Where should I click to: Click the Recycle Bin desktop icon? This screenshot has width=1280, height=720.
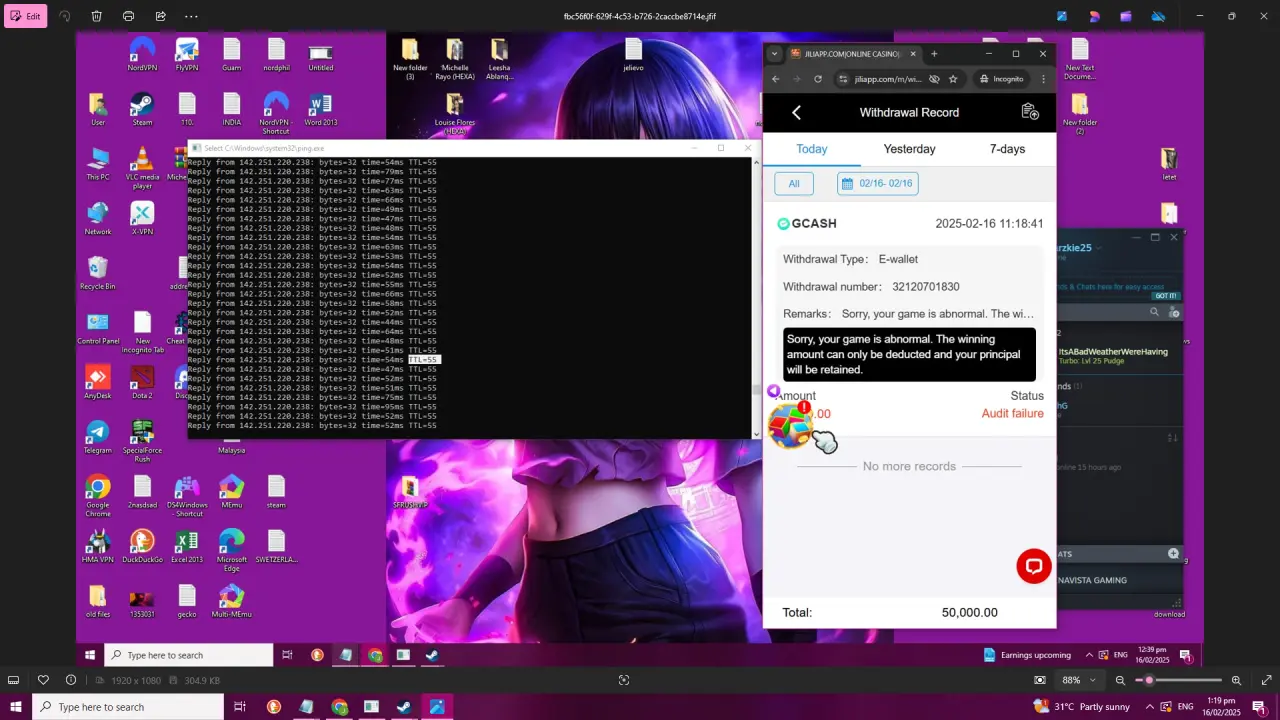click(98, 273)
